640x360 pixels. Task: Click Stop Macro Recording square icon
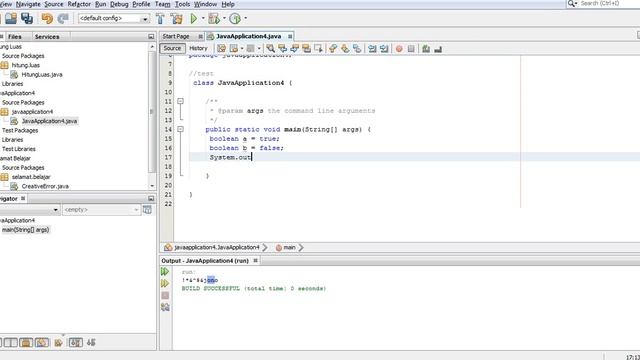[411, 49]
